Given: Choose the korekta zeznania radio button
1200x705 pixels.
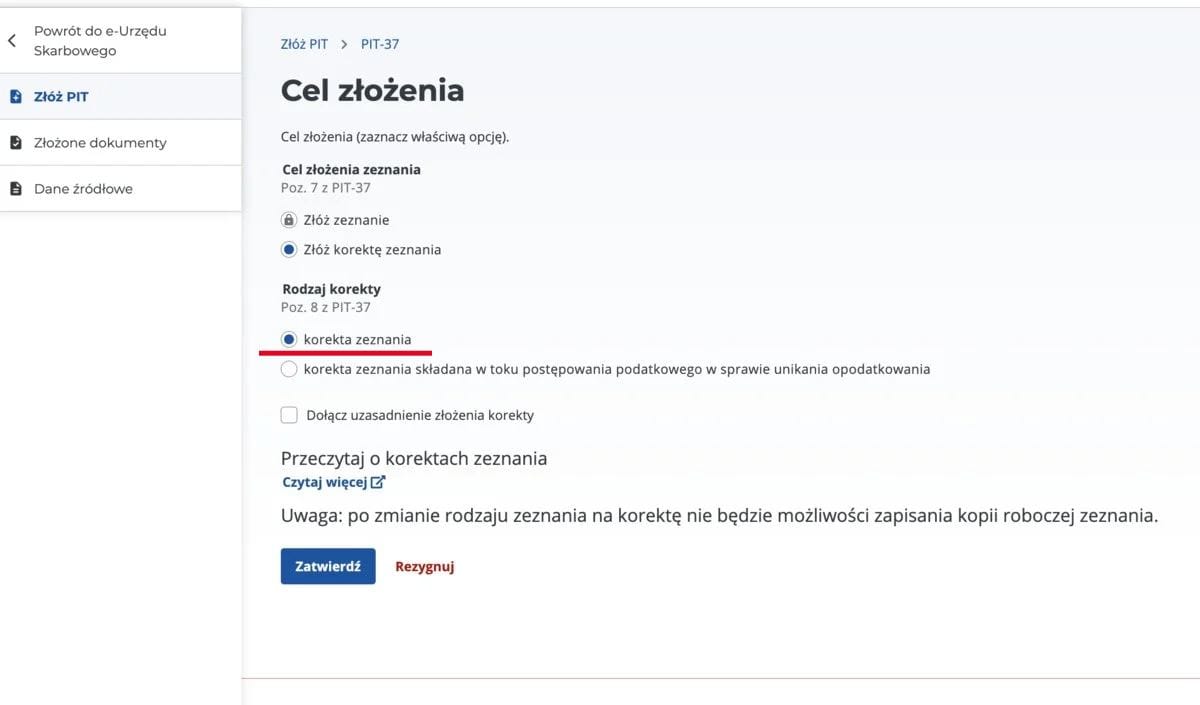Looking at the screenshot, I should tap(289, 340).
